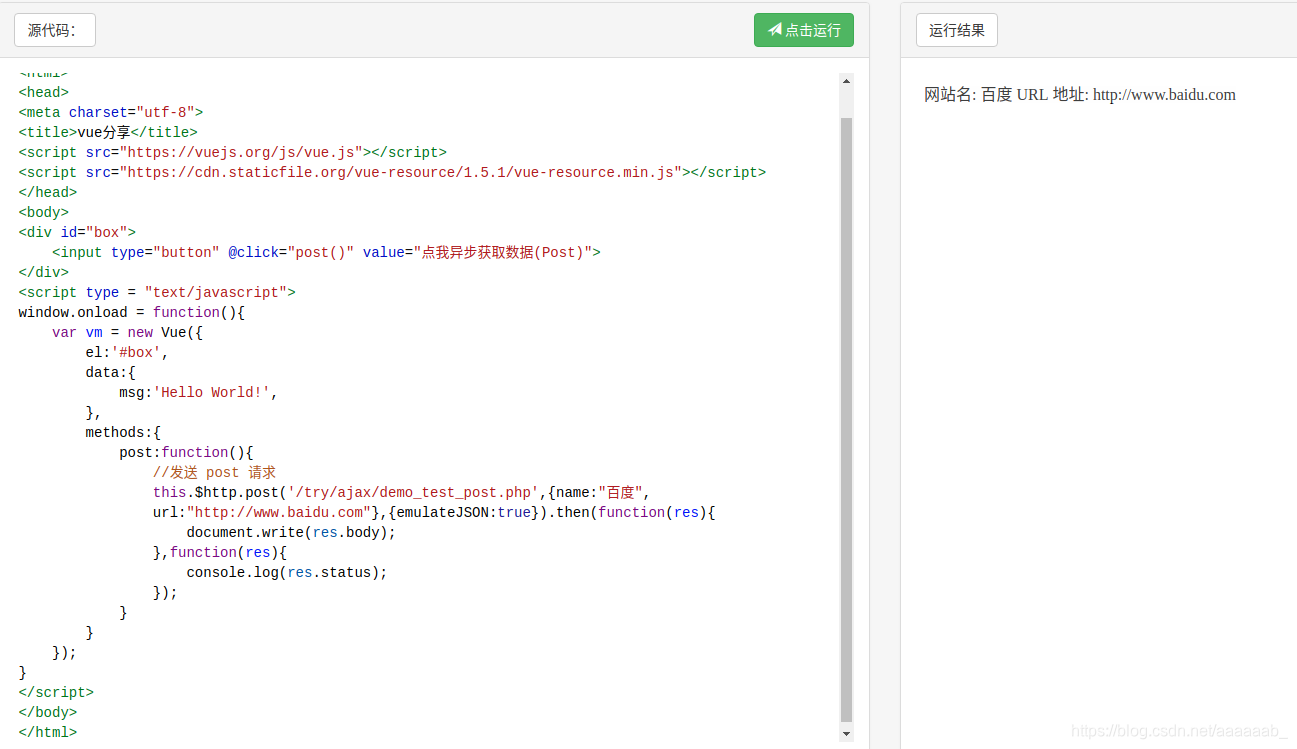Click the closing </script> tag line

[x=56, y=692]
